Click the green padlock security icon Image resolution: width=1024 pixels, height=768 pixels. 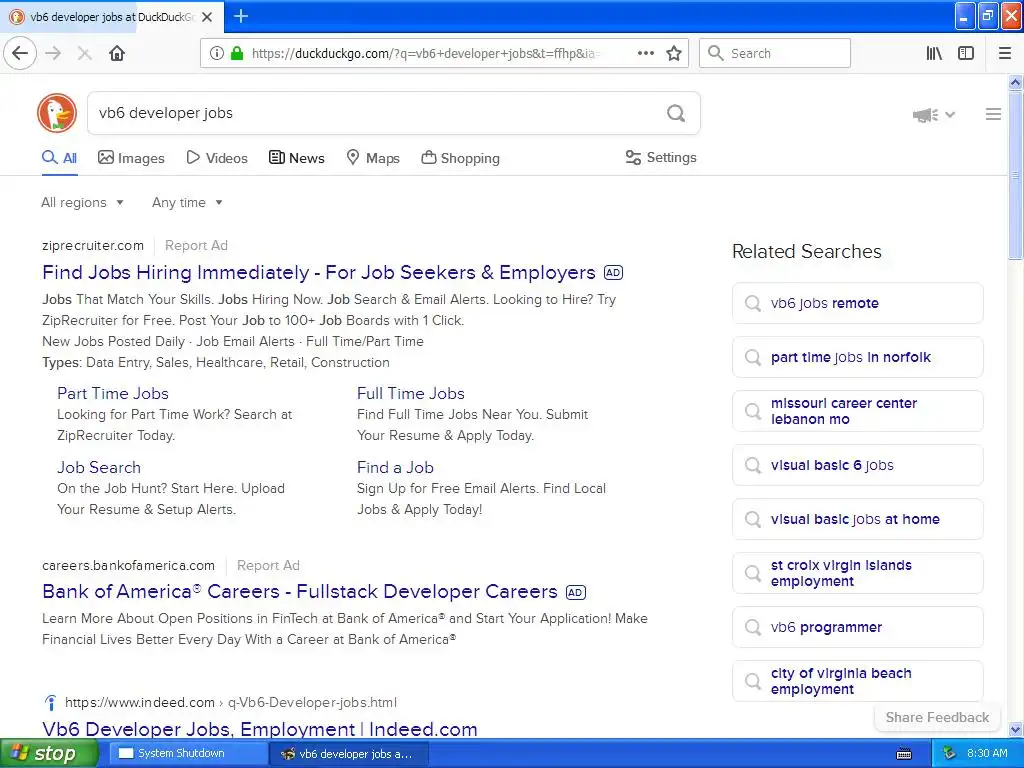(237, 53)
